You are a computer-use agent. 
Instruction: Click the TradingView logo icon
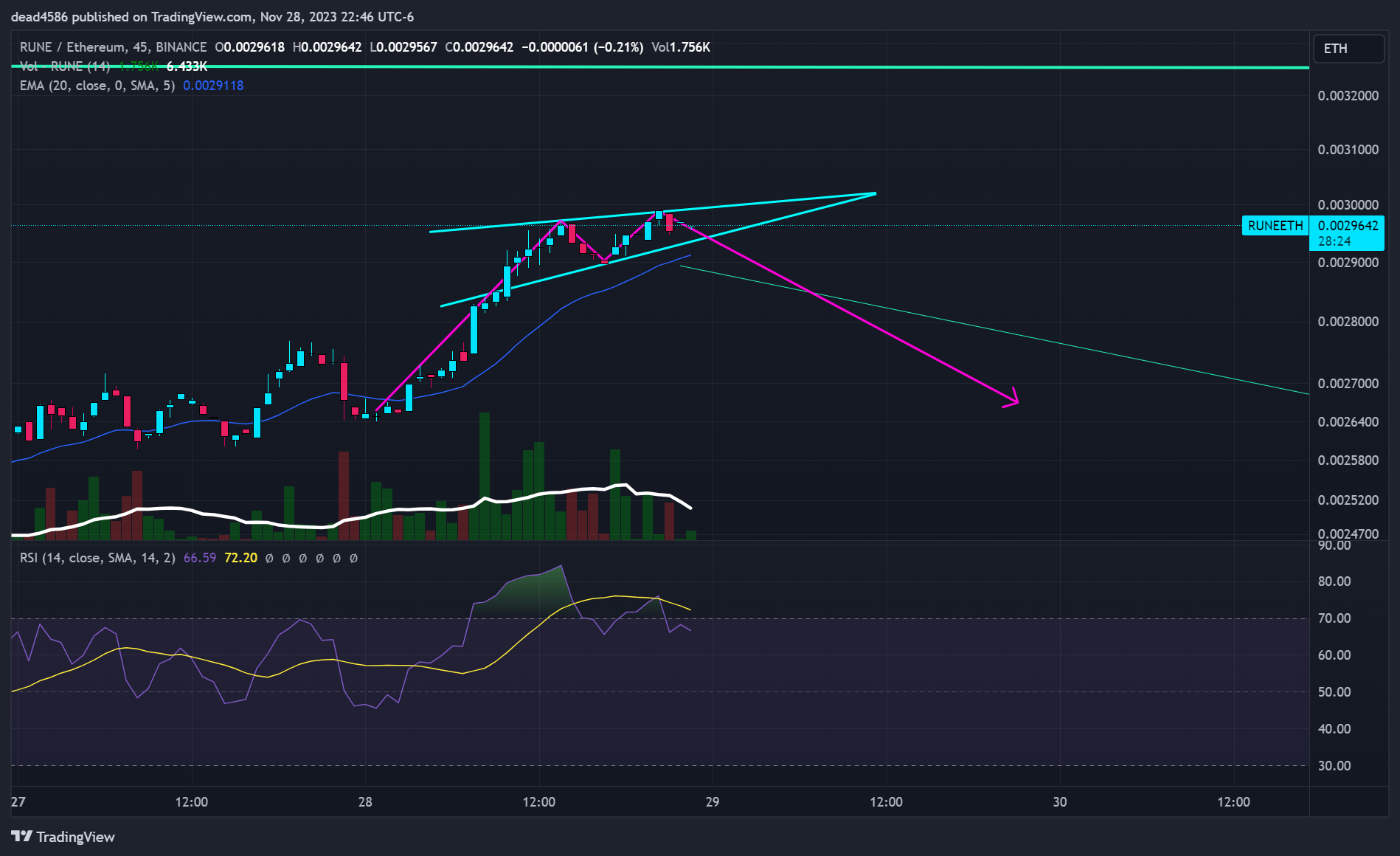coord(21,836)
